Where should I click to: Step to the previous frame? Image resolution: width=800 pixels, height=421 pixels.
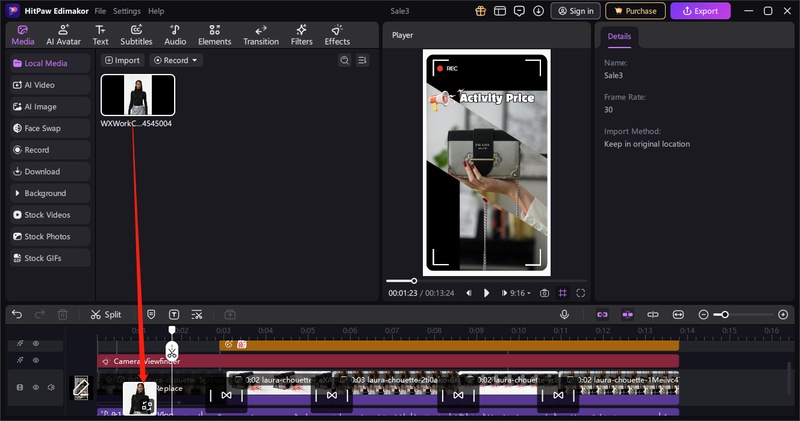point(469,293)
